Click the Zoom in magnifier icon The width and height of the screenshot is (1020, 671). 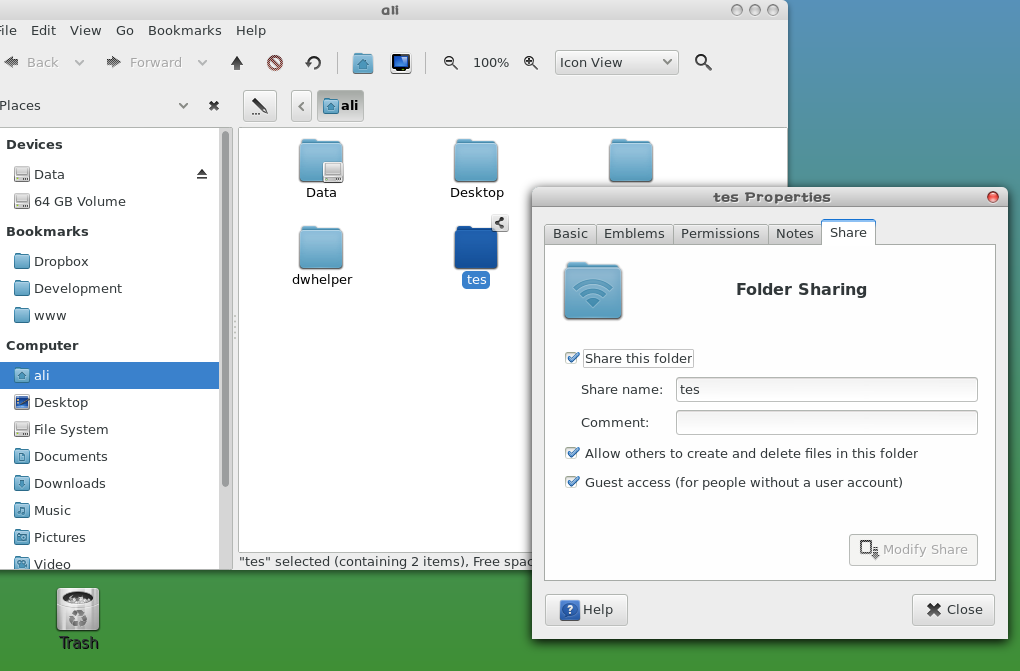tap(531, 63)
